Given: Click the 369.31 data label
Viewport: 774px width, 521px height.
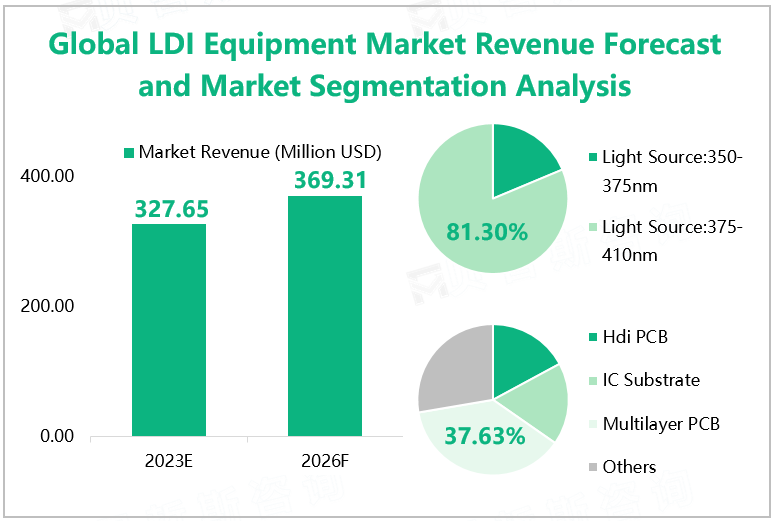Looking at the screenshot, I should (x=330, y=180).
